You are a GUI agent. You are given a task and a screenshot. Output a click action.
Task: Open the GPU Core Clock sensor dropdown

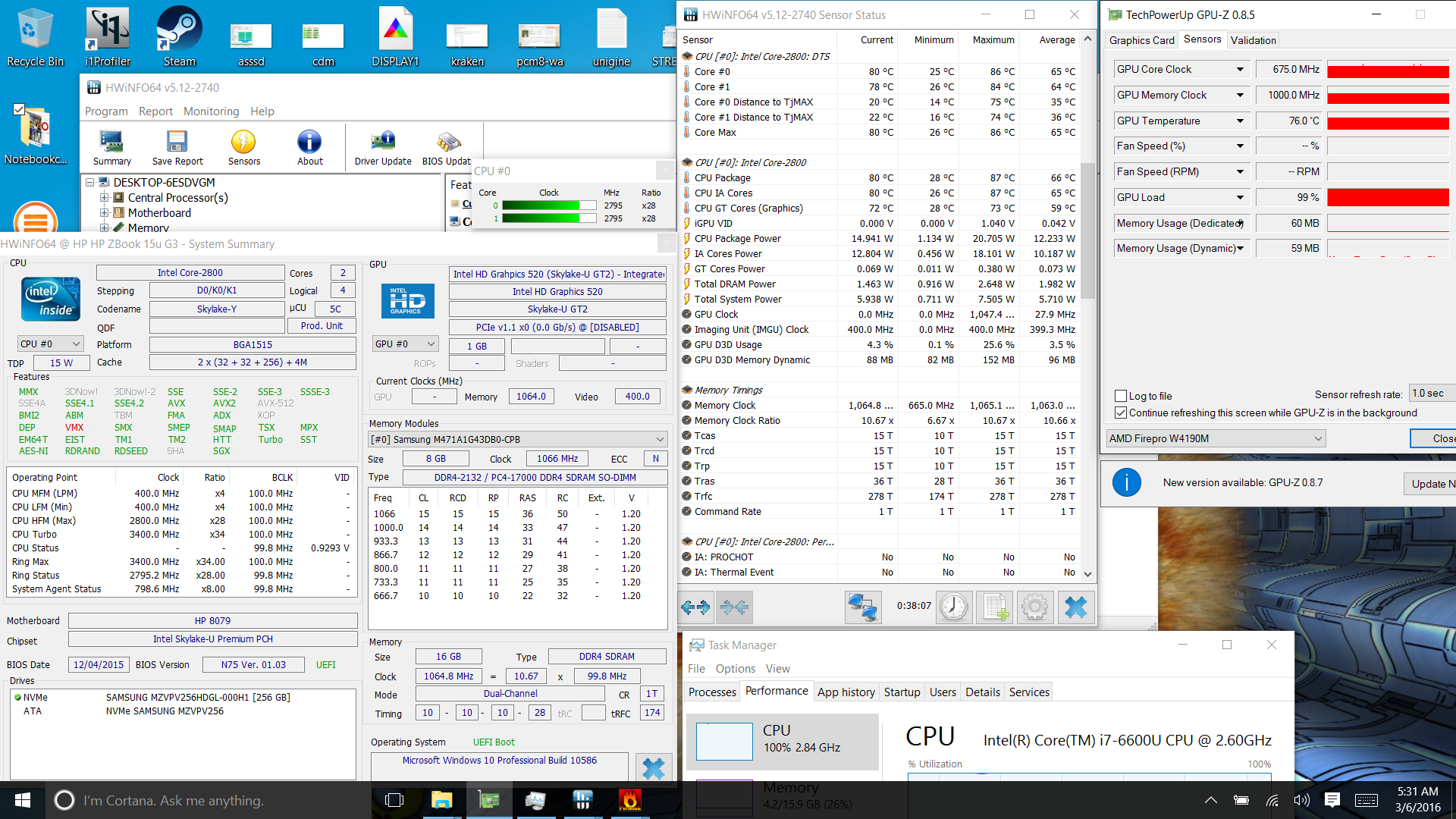[x=1240, y=69]
